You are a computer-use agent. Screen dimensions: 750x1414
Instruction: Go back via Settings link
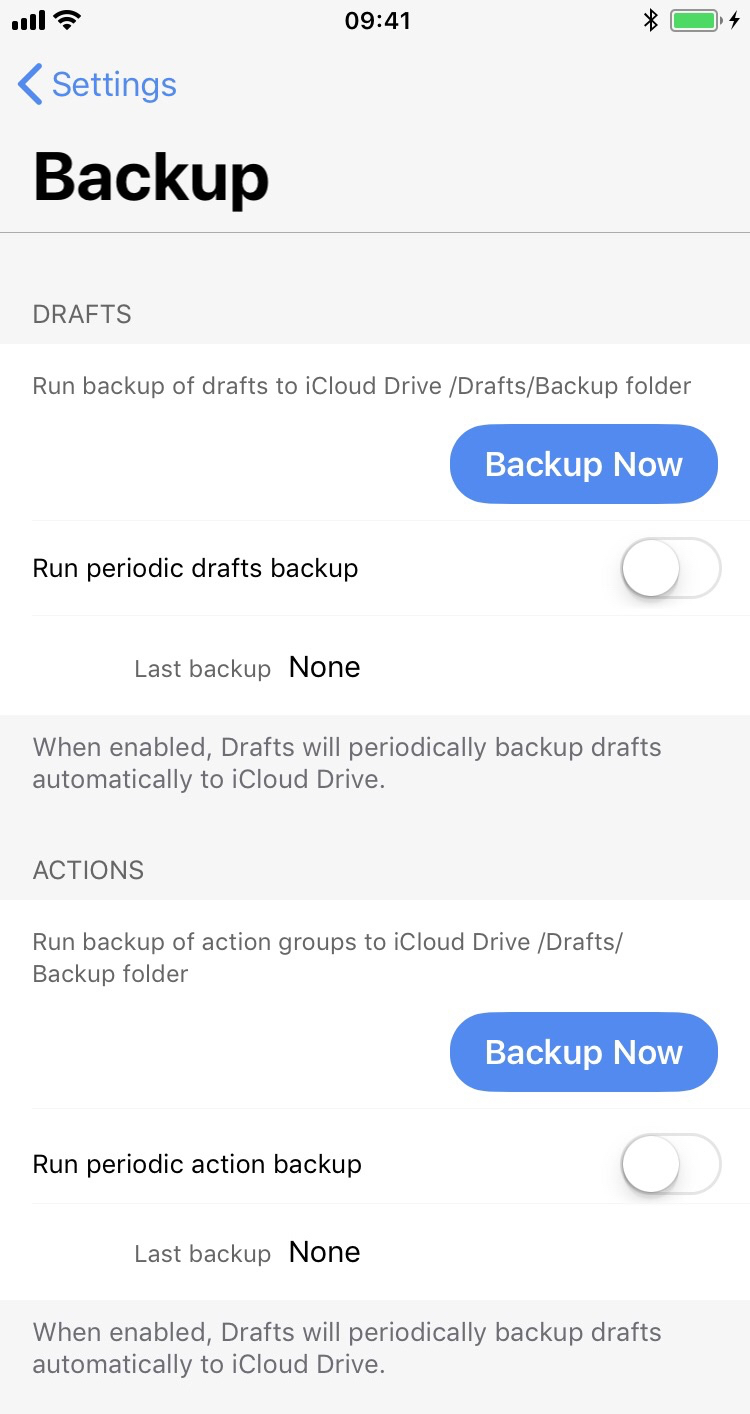[x=113, y=85]
